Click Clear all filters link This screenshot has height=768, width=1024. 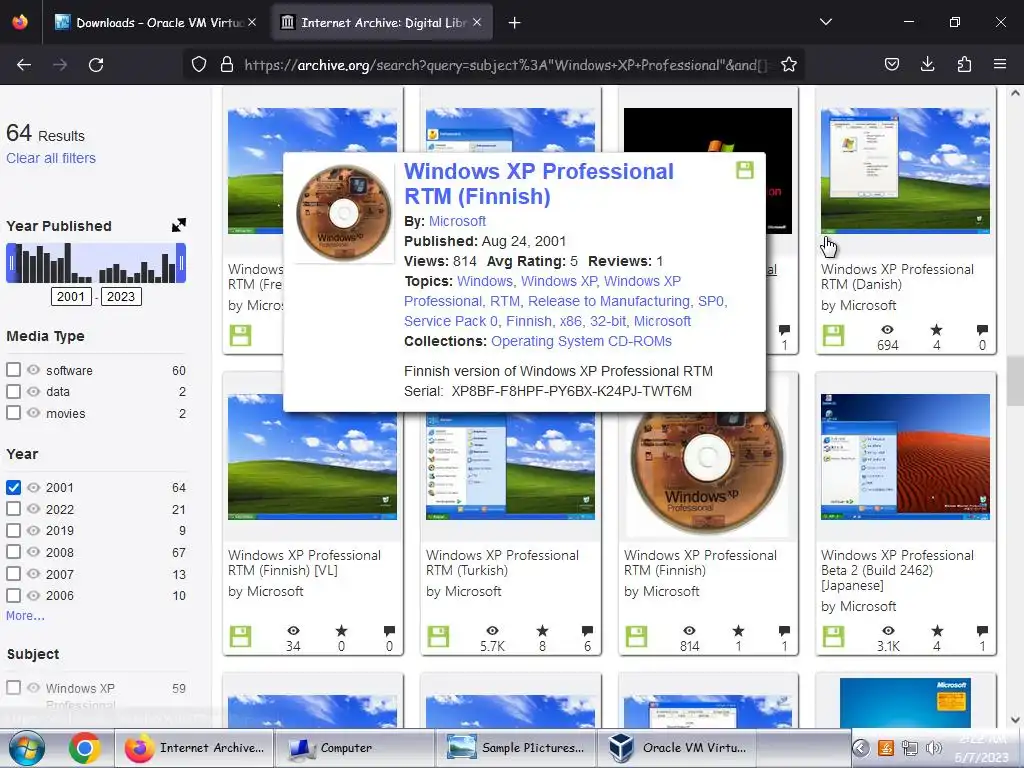(x=51, y=158)
